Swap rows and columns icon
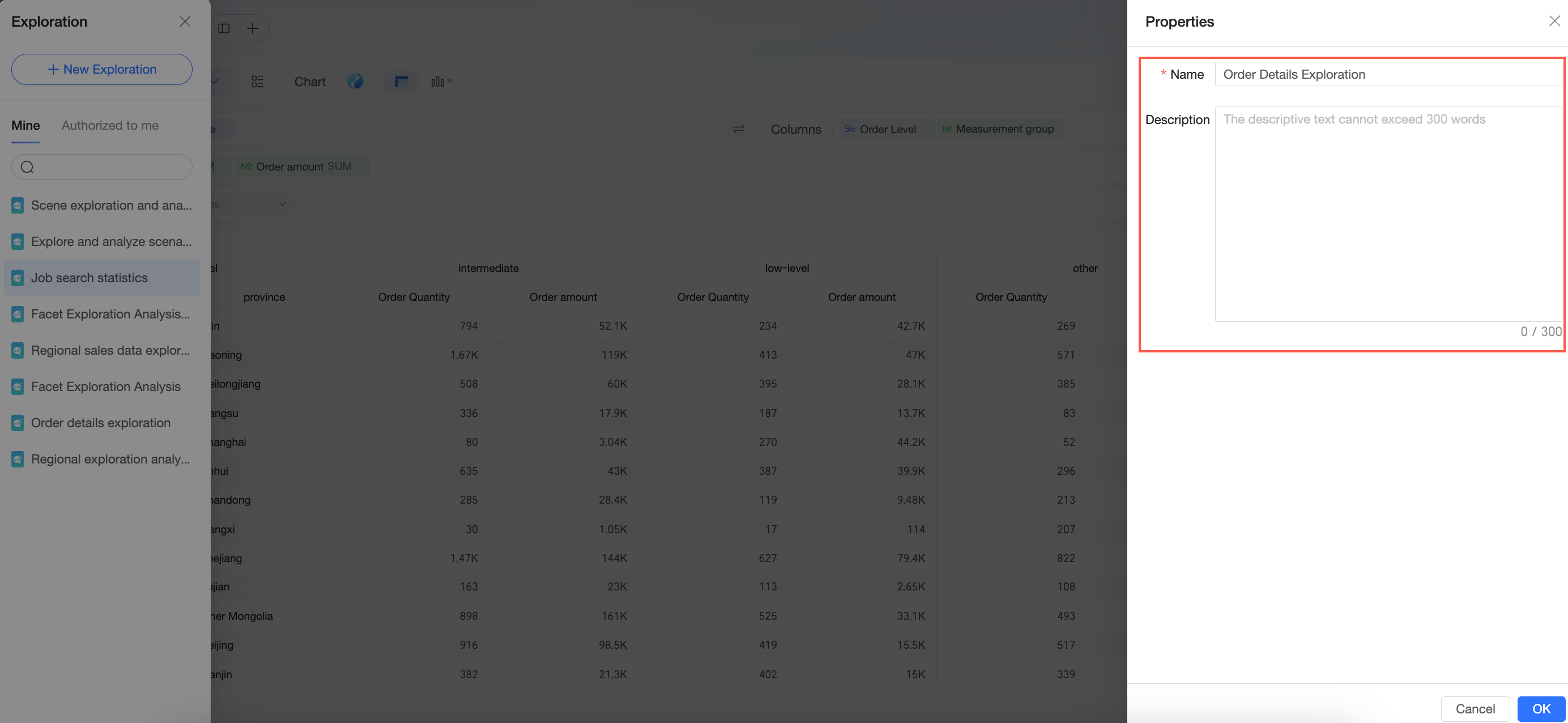This screenshot has width=1568, height=723. (x=738, y=129)
